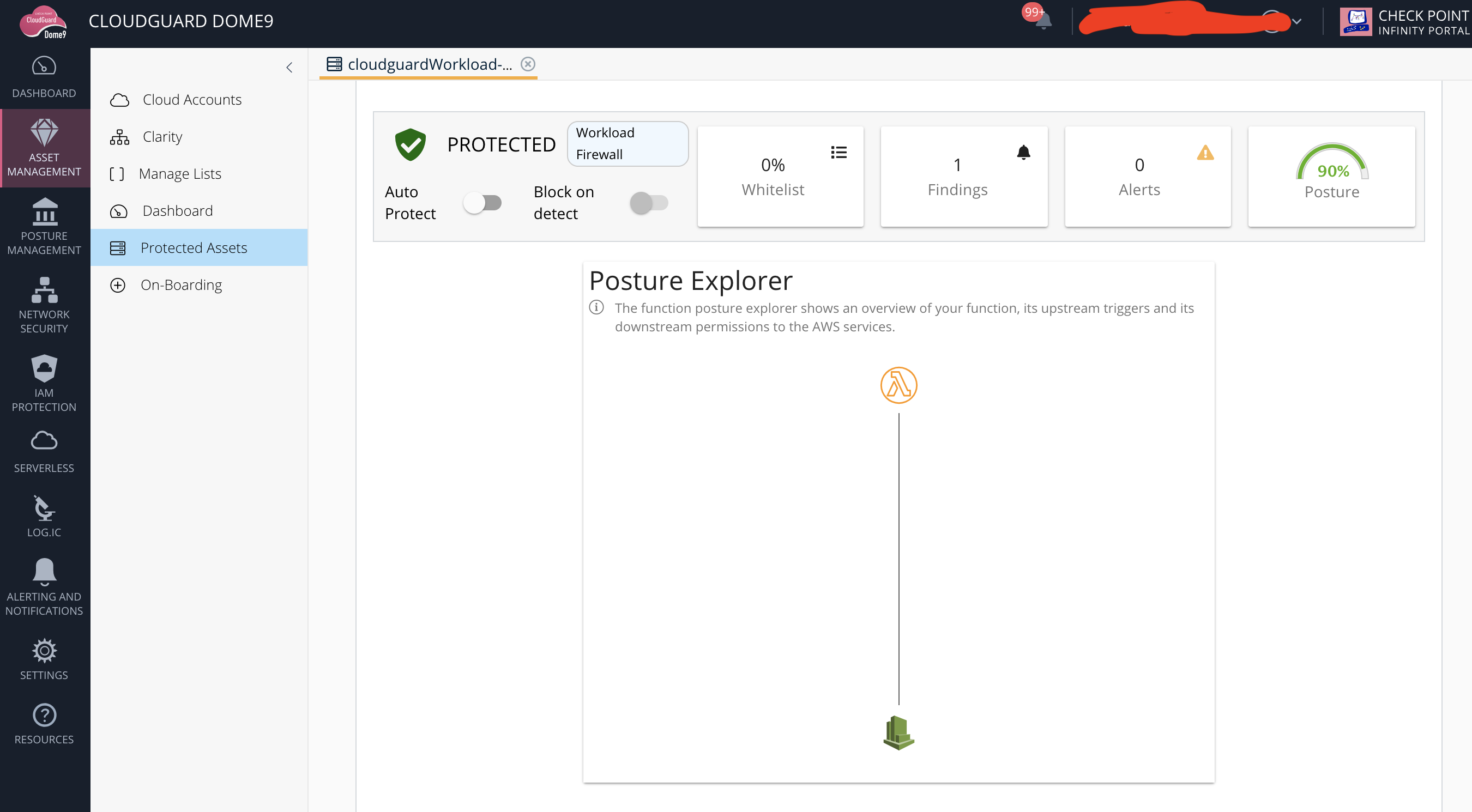Click the Lambda function node in Posture Explorer
This screenshot has width=1472, height=812.
[898, 385]
